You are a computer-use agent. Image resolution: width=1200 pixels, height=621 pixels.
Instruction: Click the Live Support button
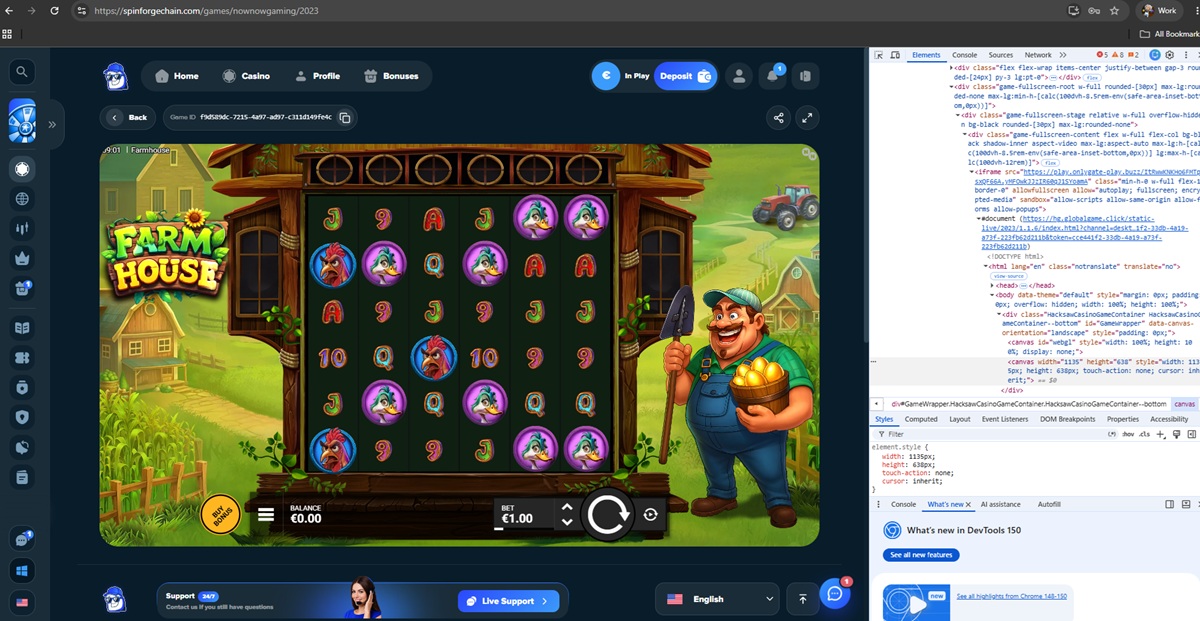click(x=508, y=601)
